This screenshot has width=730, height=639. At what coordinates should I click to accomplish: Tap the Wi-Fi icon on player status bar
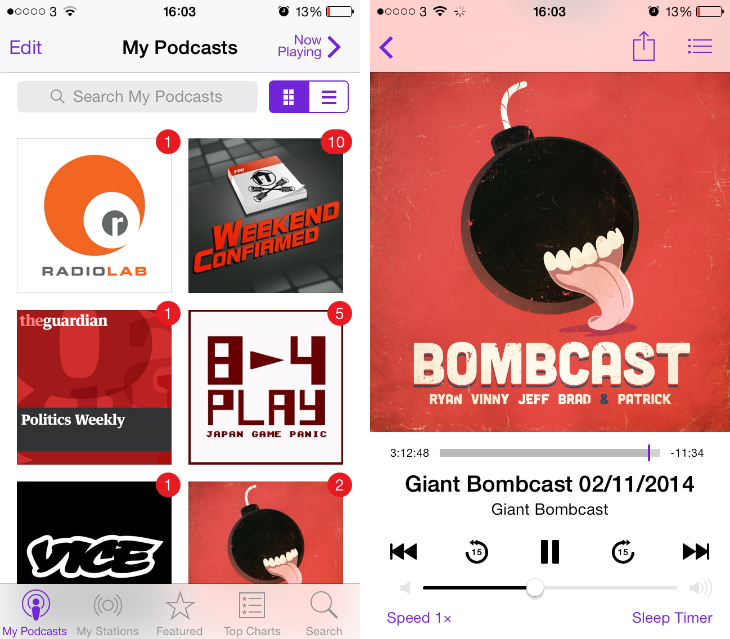click(x=440, y=11)
